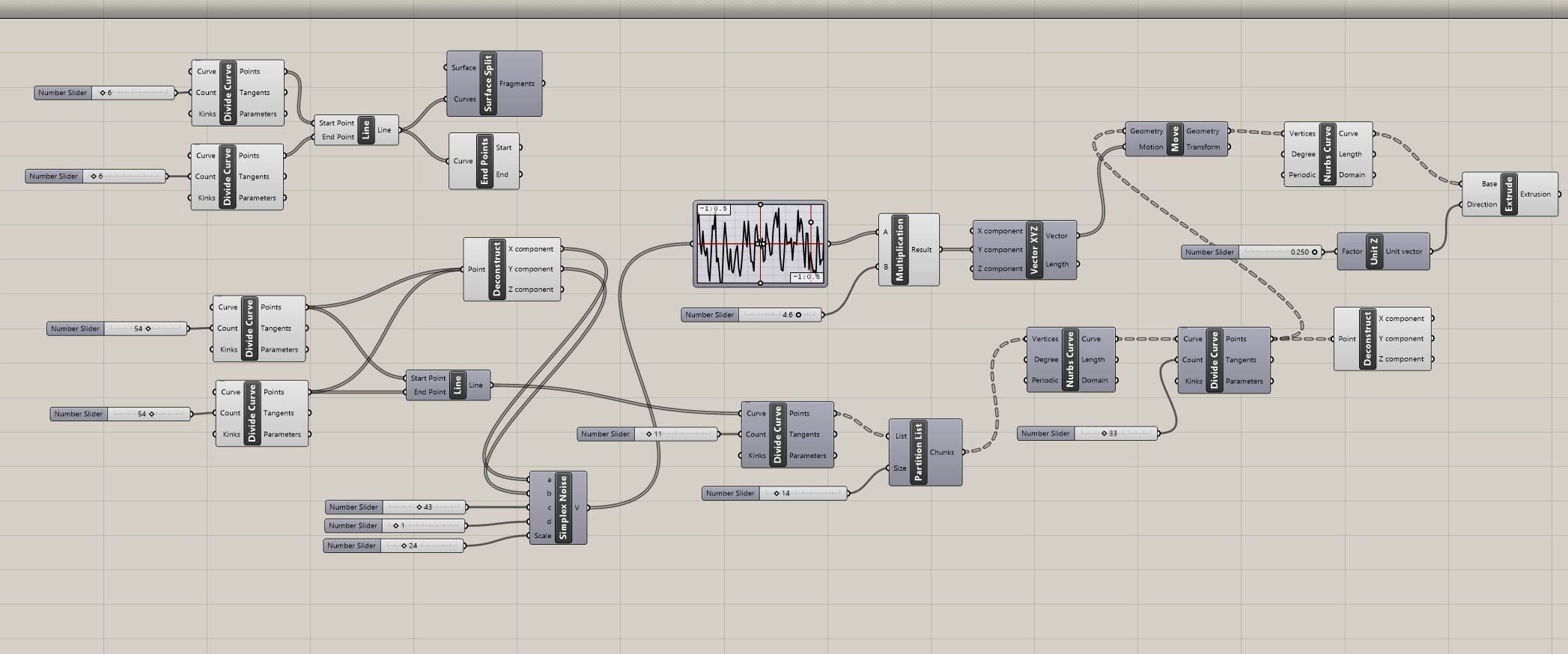Select the Nurbs Curve component fed by Partition List
Viewport: 1568px width, 654px height.
(1070, 359)
